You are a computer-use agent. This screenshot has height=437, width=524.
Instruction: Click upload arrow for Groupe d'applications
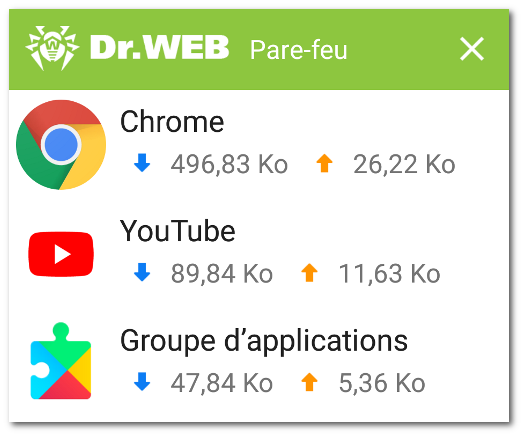(x=309, y=382)
